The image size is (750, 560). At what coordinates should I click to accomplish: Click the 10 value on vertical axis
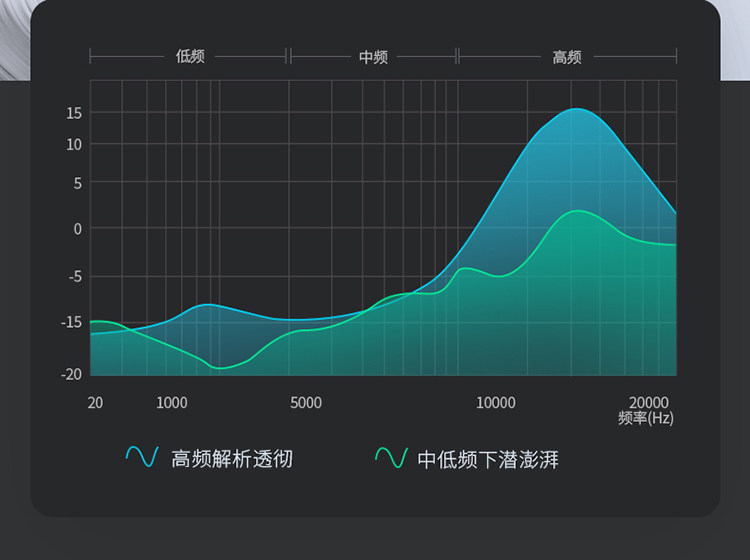click(x=74, y=144)
